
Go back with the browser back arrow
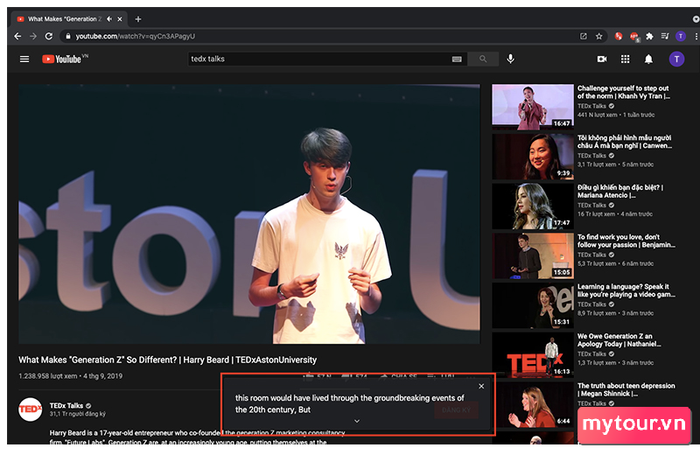tap(17, 36)
